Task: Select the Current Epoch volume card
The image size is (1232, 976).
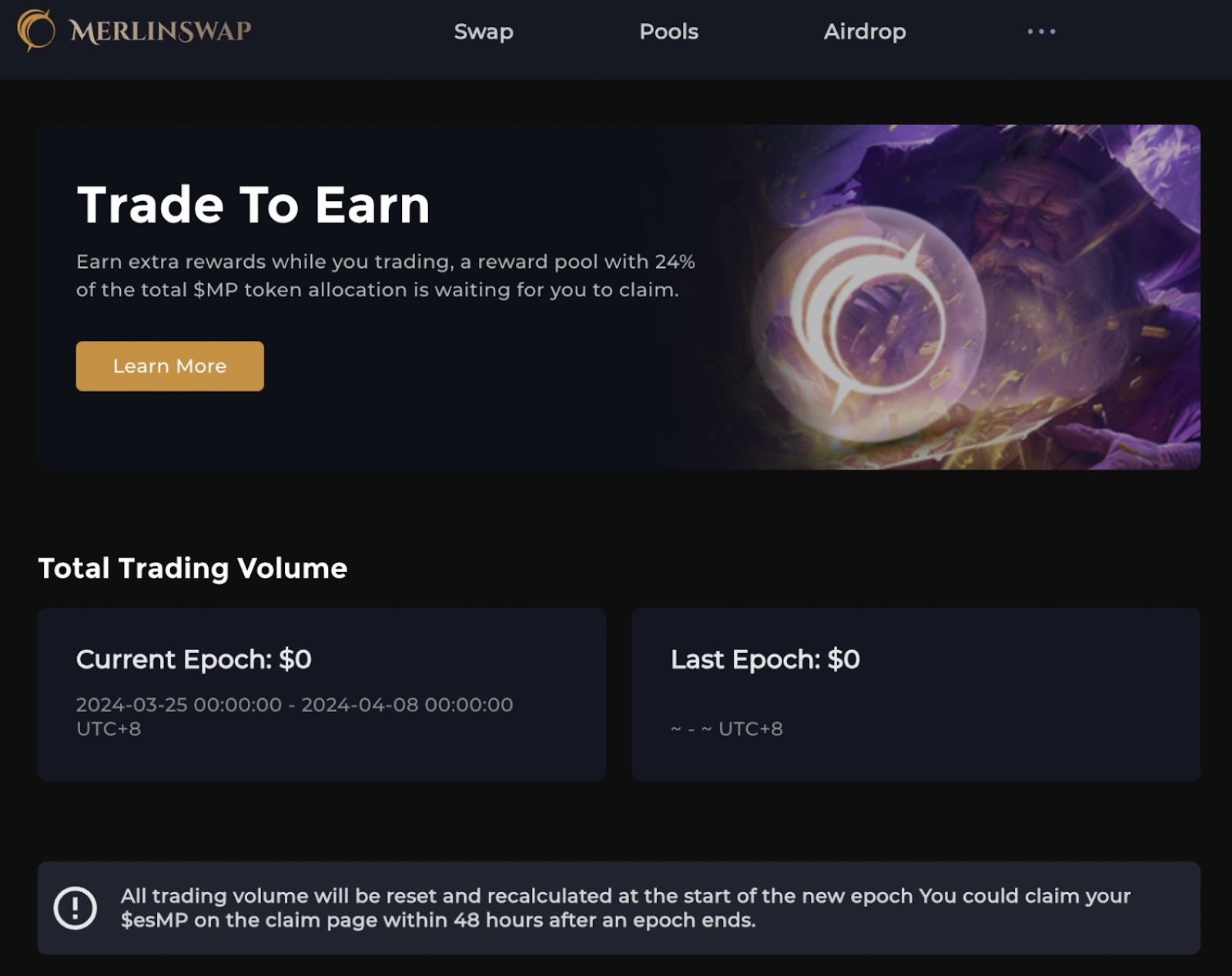Action: 322,694
